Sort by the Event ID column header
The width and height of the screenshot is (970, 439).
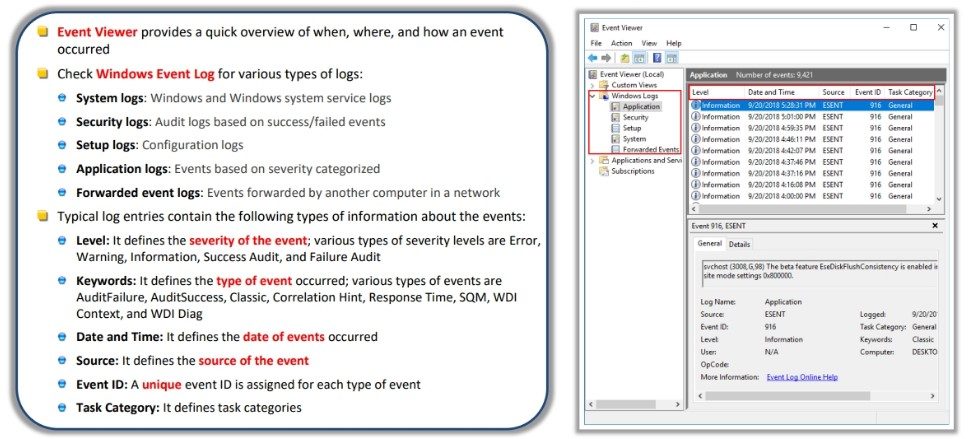868,92
